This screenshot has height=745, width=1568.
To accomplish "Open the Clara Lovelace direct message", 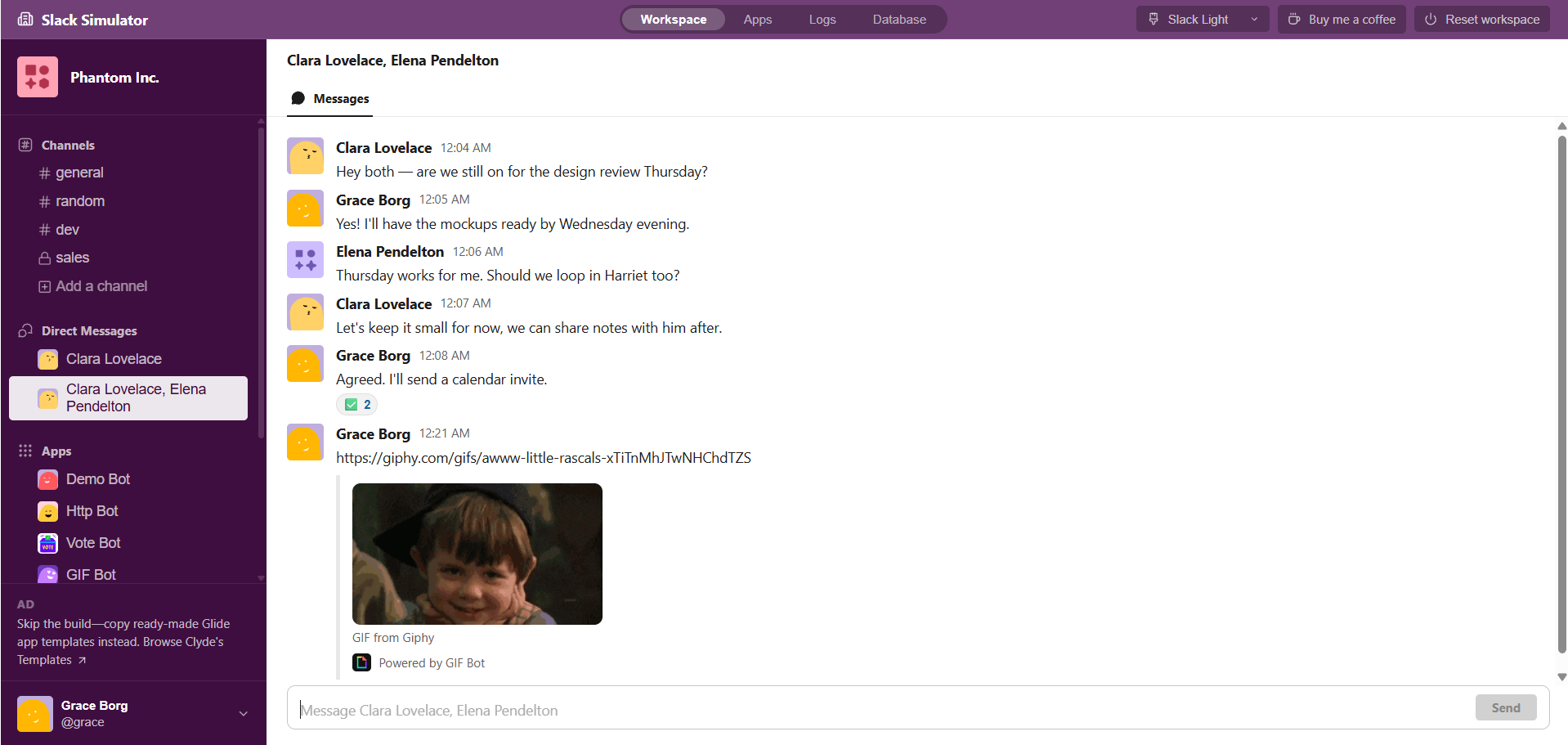I will pyautogui.click(x=114, y=359).
